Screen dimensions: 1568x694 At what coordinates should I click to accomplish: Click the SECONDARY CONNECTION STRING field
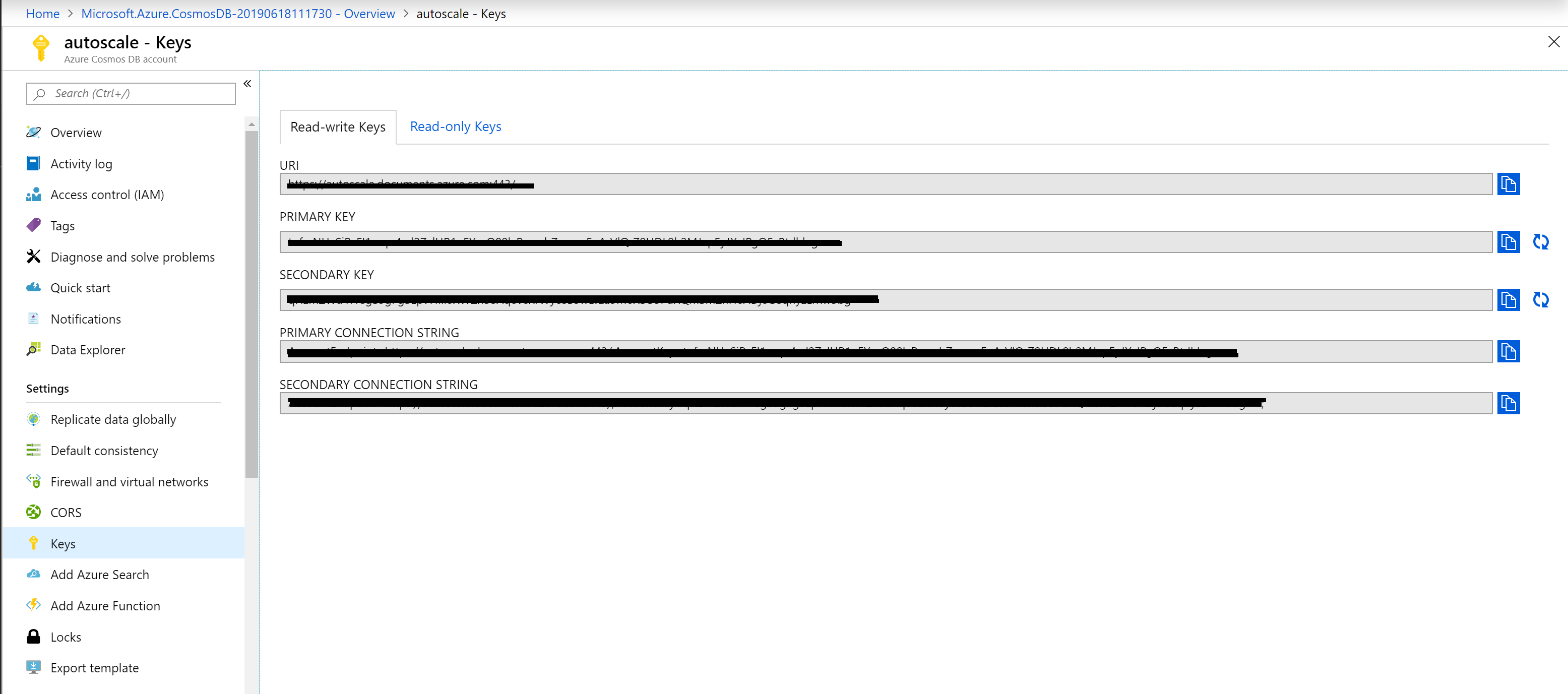[886, 403]
